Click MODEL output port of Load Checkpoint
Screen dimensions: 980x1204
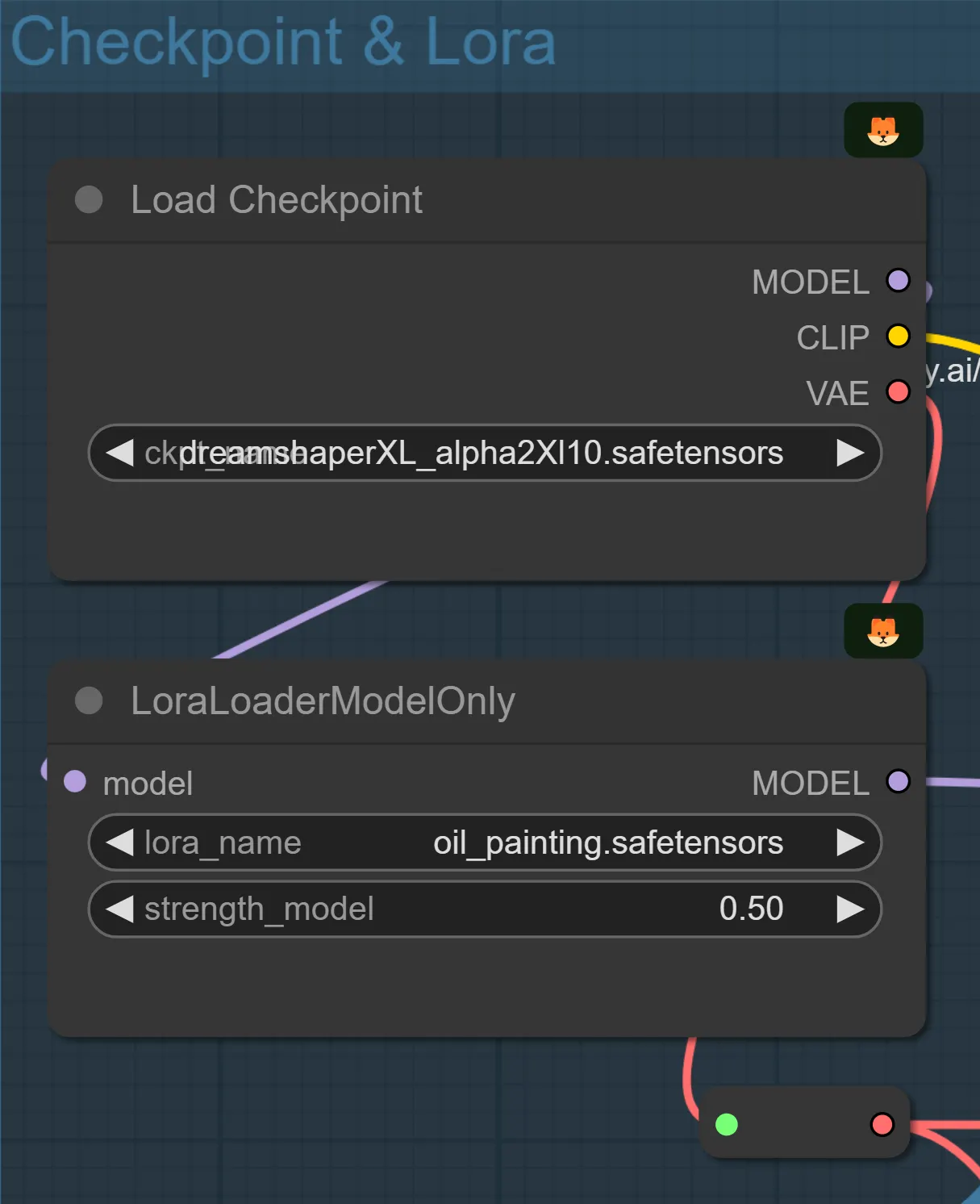click(x=898, y=281)
